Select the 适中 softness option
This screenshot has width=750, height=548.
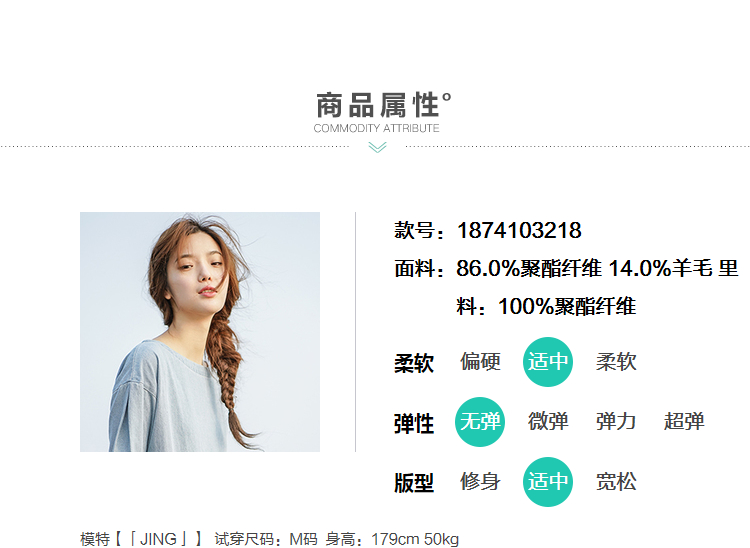pos(548,362)
